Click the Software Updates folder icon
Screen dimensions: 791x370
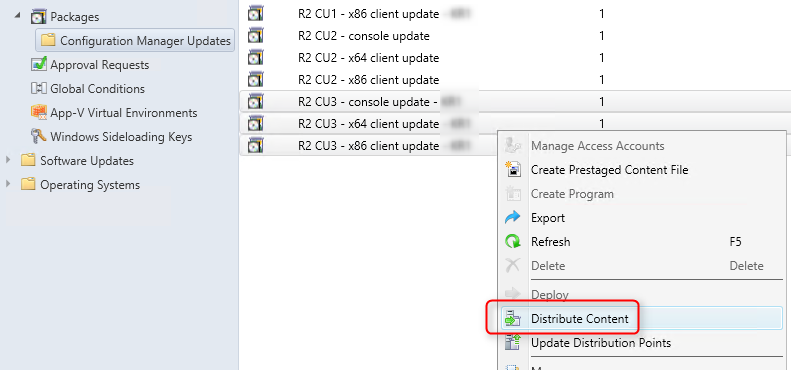pyautogui.click(x=28, y=160)
